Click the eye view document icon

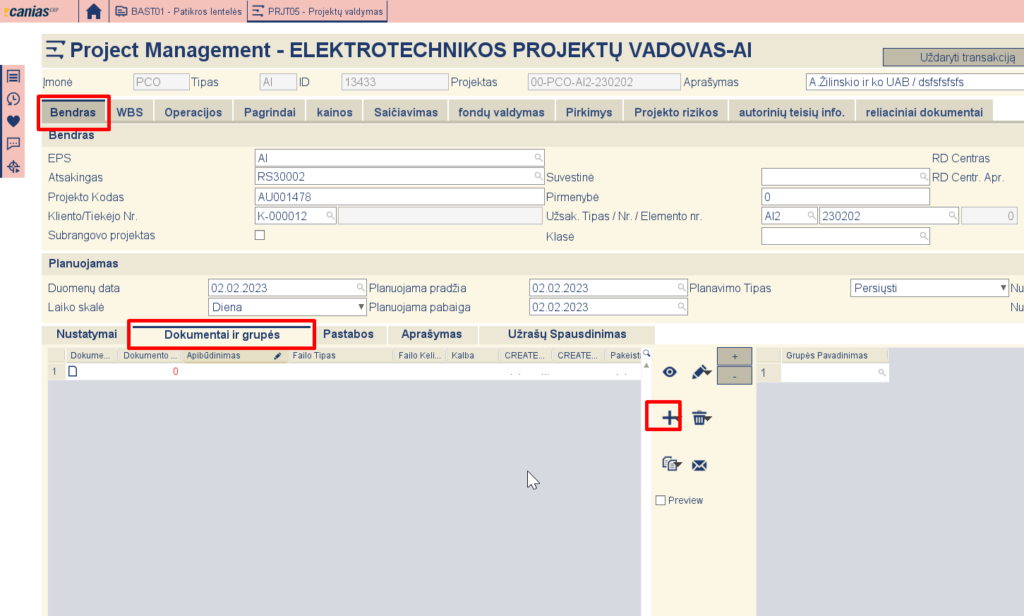click(669, 372)
